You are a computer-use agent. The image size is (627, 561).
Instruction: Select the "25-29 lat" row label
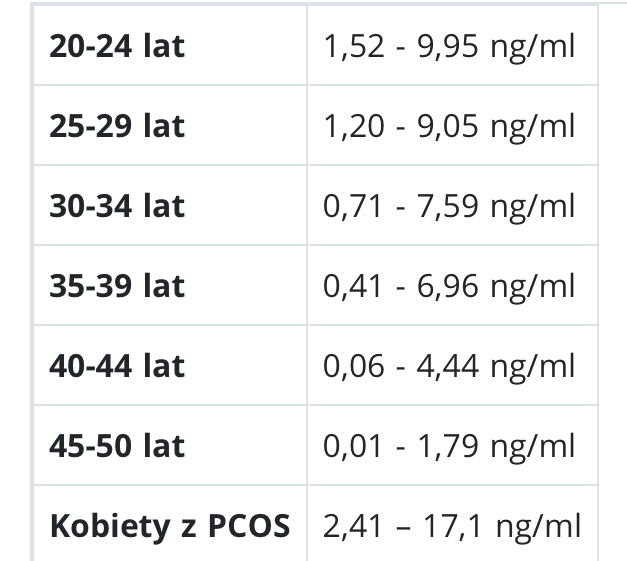pyautogui.click(x=117, y=126)
